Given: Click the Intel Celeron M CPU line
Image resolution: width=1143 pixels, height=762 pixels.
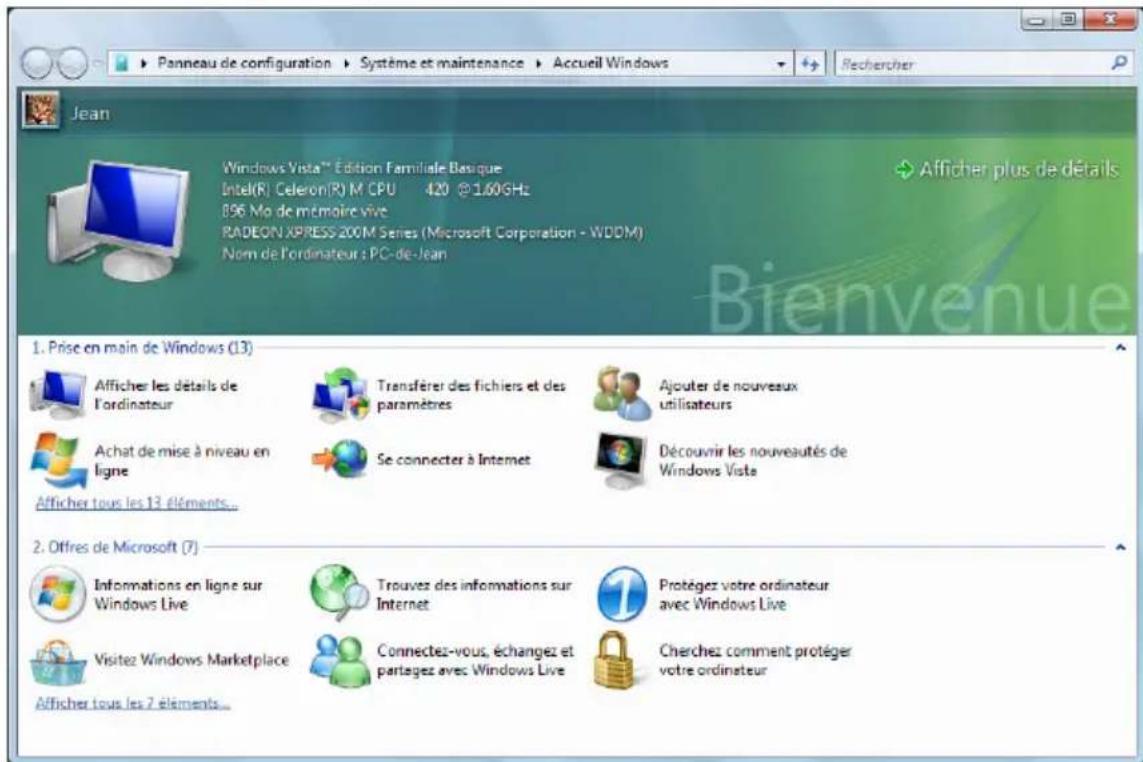Looking at the screenshot, I should pos(375,190).
